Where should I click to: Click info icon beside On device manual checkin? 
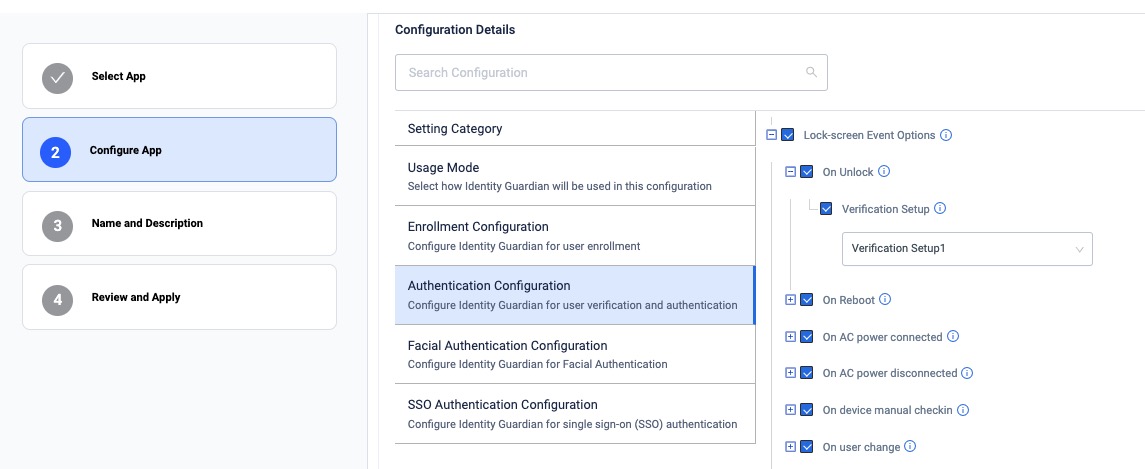point(964,410)
